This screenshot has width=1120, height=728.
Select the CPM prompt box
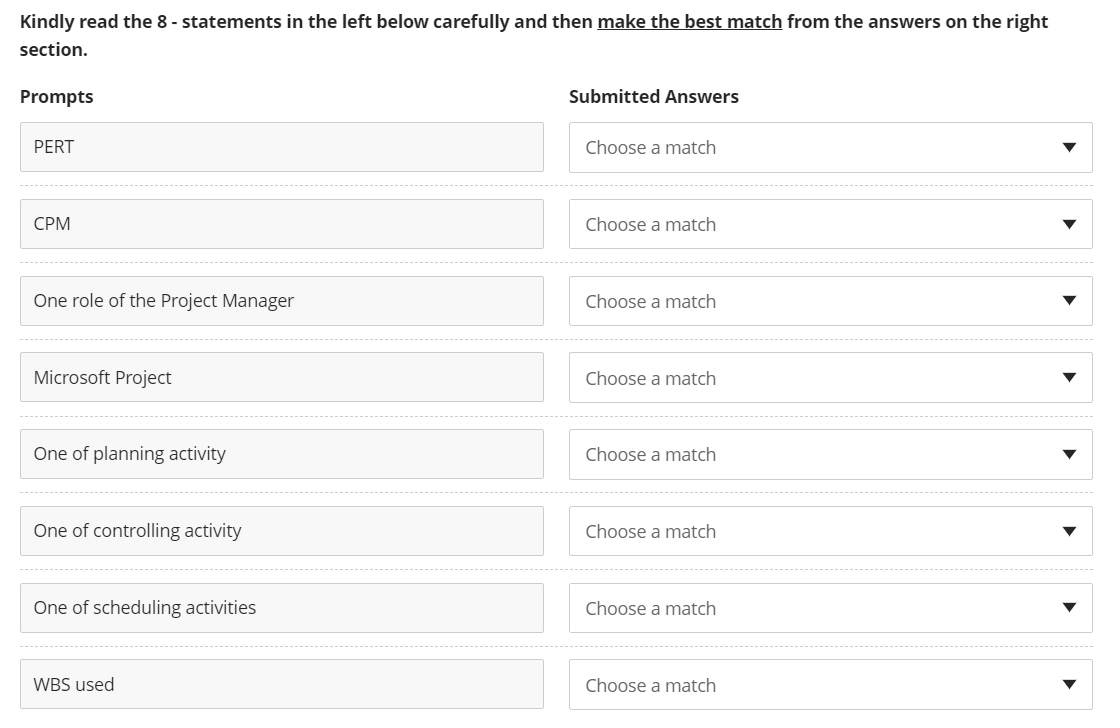pos(281,224)
